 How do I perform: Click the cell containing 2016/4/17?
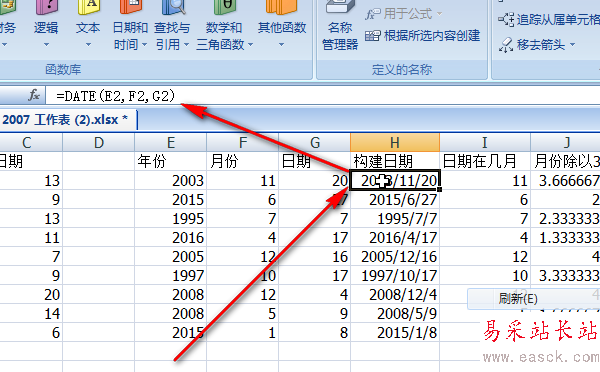[x=395, y=238]
